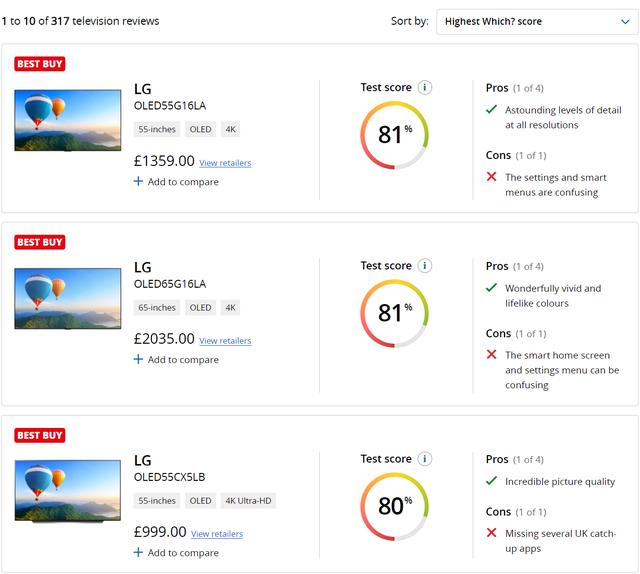
Task: Open the LG OLED55G16LA product thumbnail
Action: click(68, 120)
